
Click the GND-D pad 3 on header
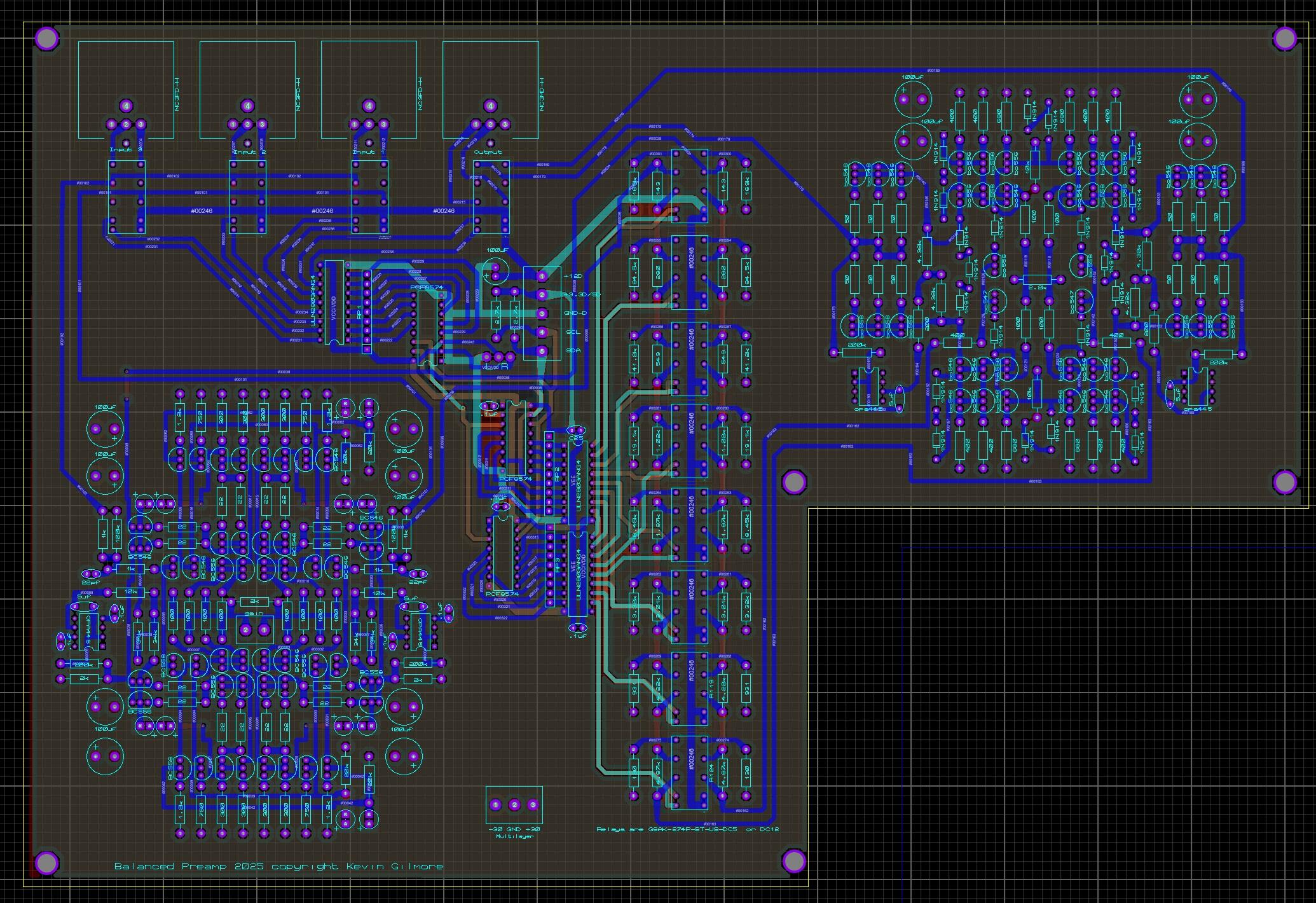click(x=542, y=314)
